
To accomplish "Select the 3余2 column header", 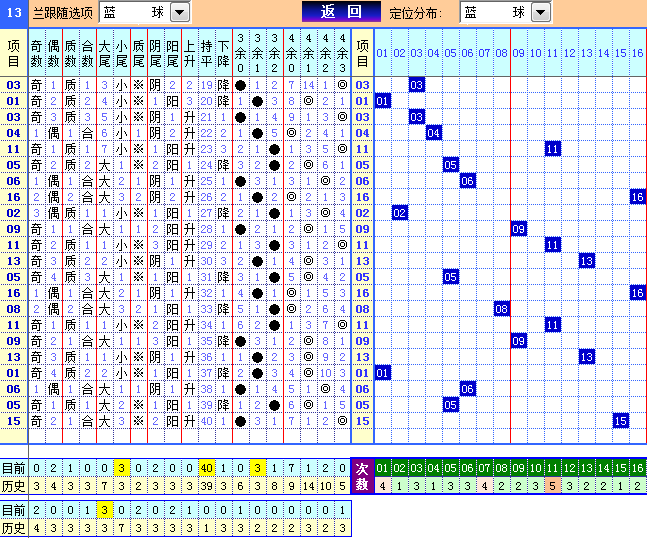I will point(274,53).
